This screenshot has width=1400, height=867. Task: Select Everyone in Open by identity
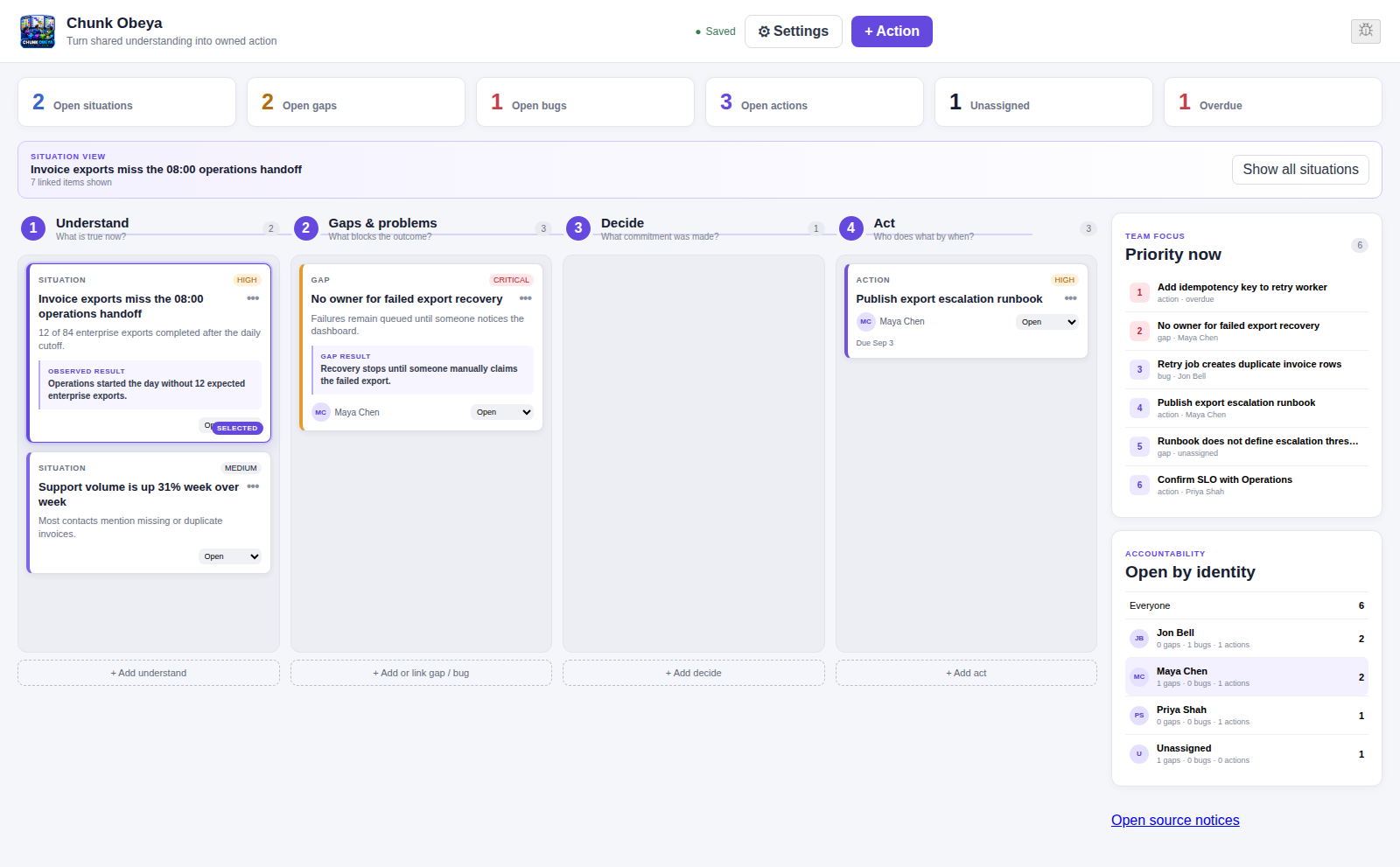point(1247,605)
